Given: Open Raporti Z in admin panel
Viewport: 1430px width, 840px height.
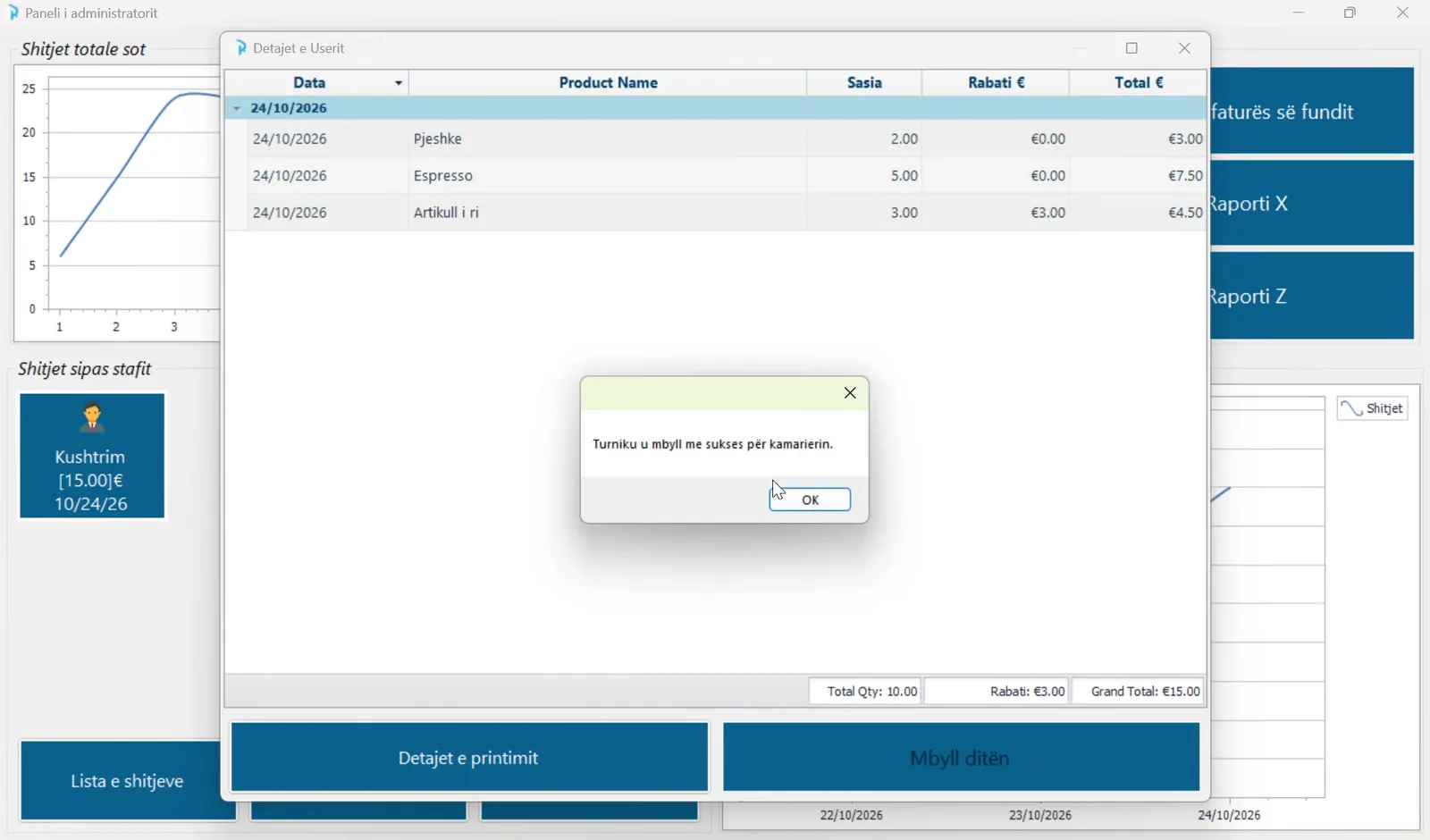Looking at the screenshot, I should [1312, 296].
